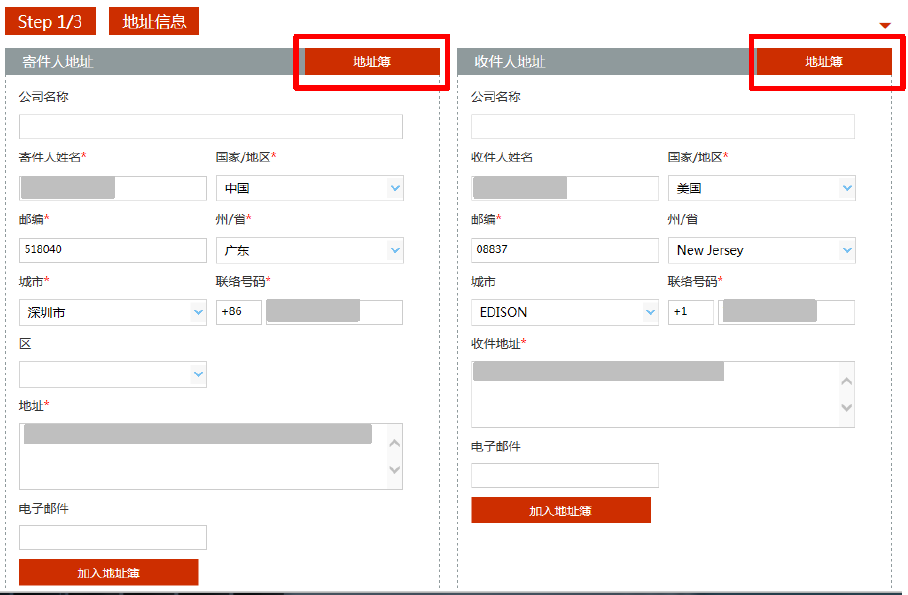Open recipient state dropdown showing New Jersey
Screen dimensions: 908x595
point(761,250)
